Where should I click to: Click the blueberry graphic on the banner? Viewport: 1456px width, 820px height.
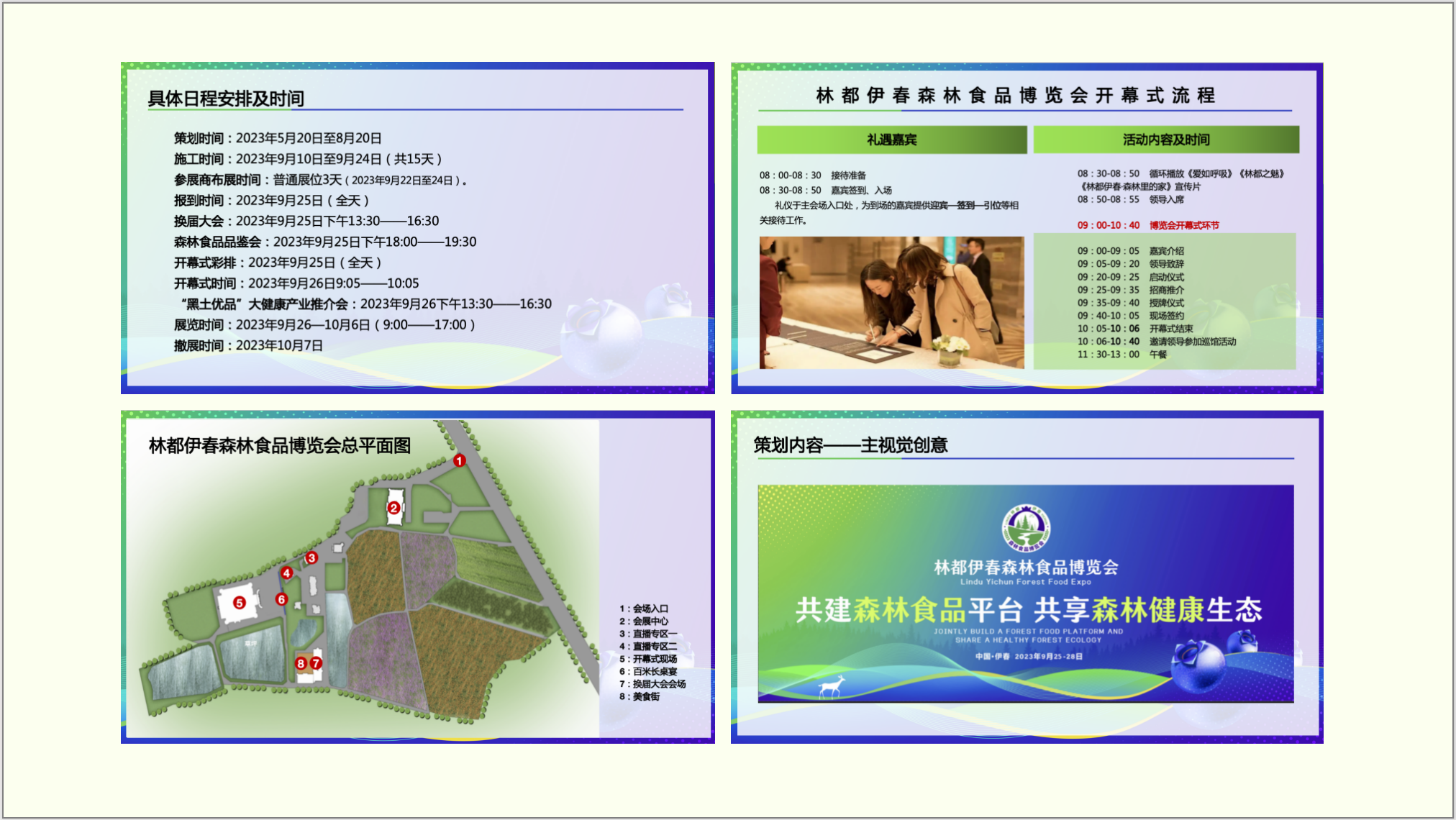[x=1199, y=666]
